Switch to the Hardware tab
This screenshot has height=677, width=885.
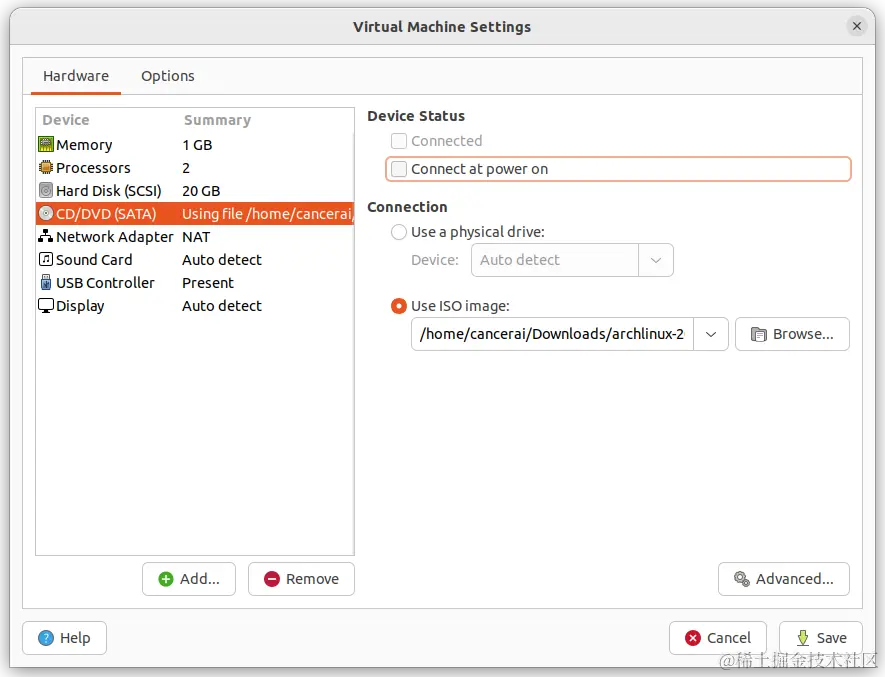click(76, 76)
